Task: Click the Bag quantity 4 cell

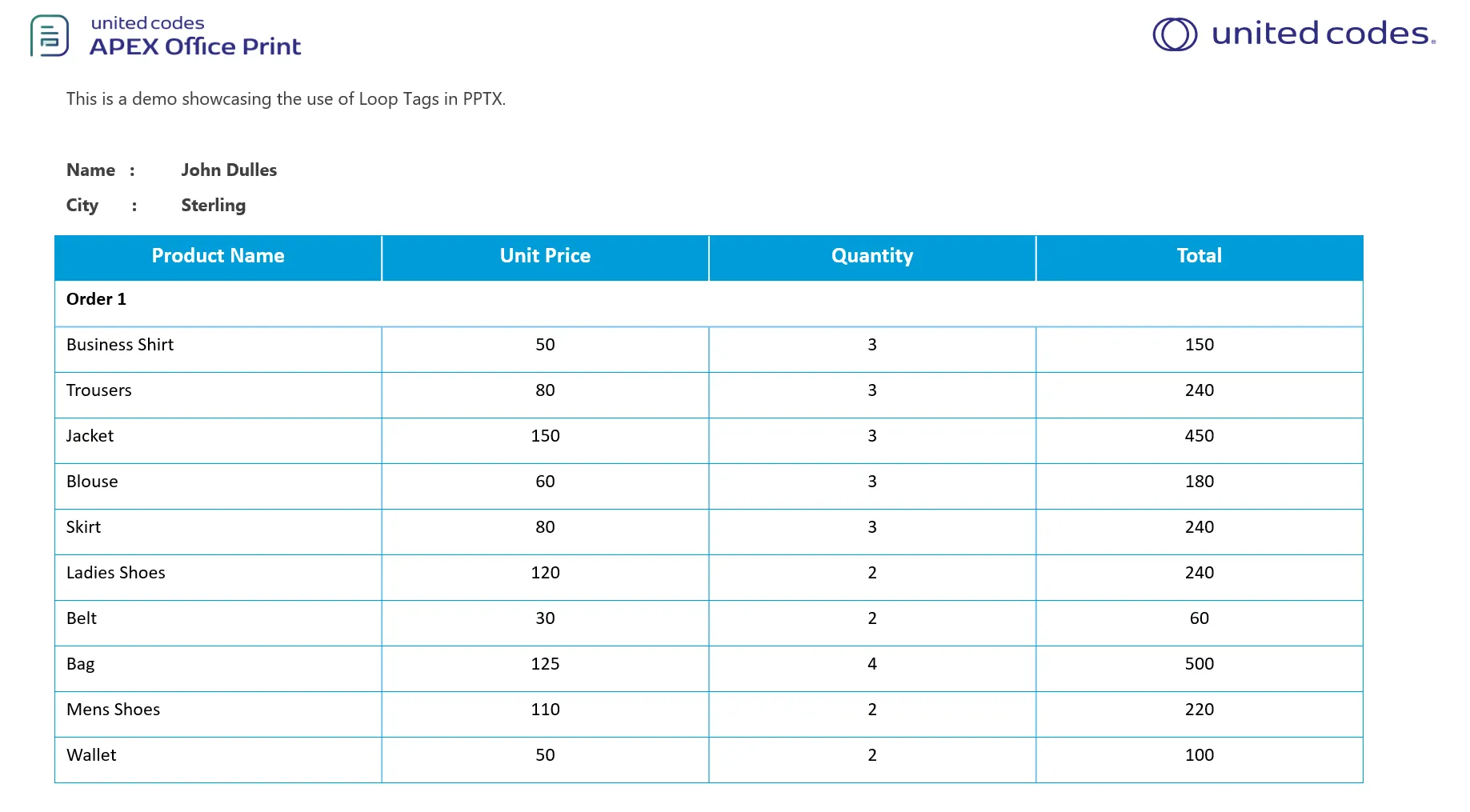Action: click(x=872, y=668)
